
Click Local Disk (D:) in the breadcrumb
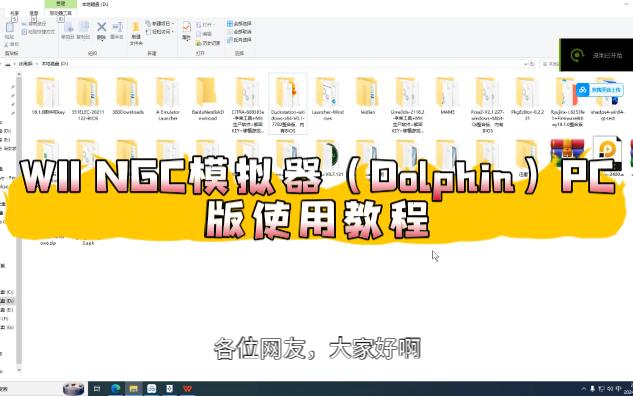pyautogui.click(x=55, y=64)
